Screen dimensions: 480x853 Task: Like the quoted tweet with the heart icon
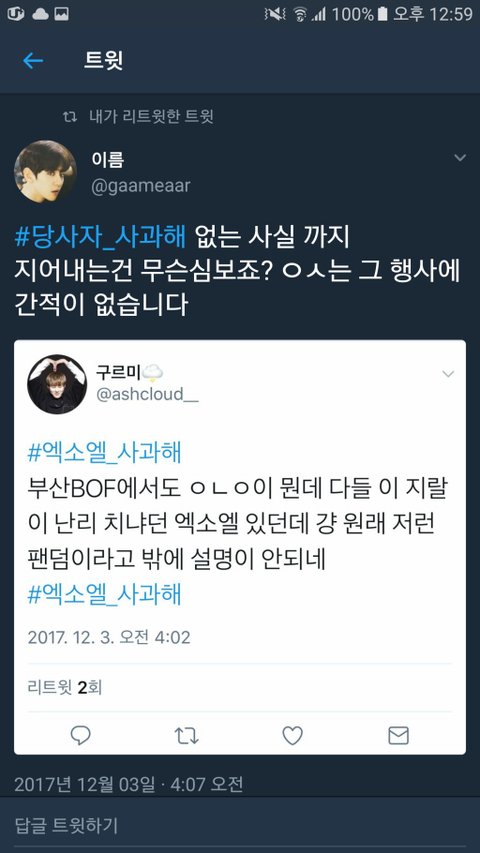point(292,735)
